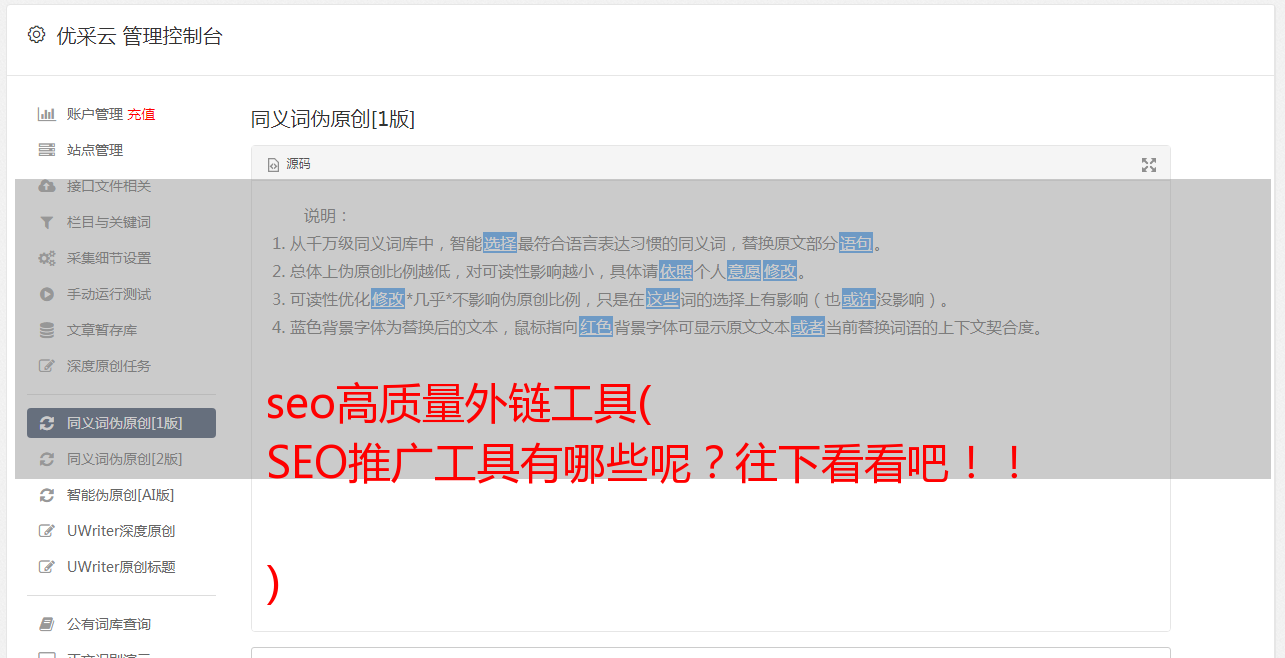This screenshot has height=658, width=1285.
Task: Click the UWriter深度原创 edit icon
Action: pyautogui.click(x=47, y=531)
